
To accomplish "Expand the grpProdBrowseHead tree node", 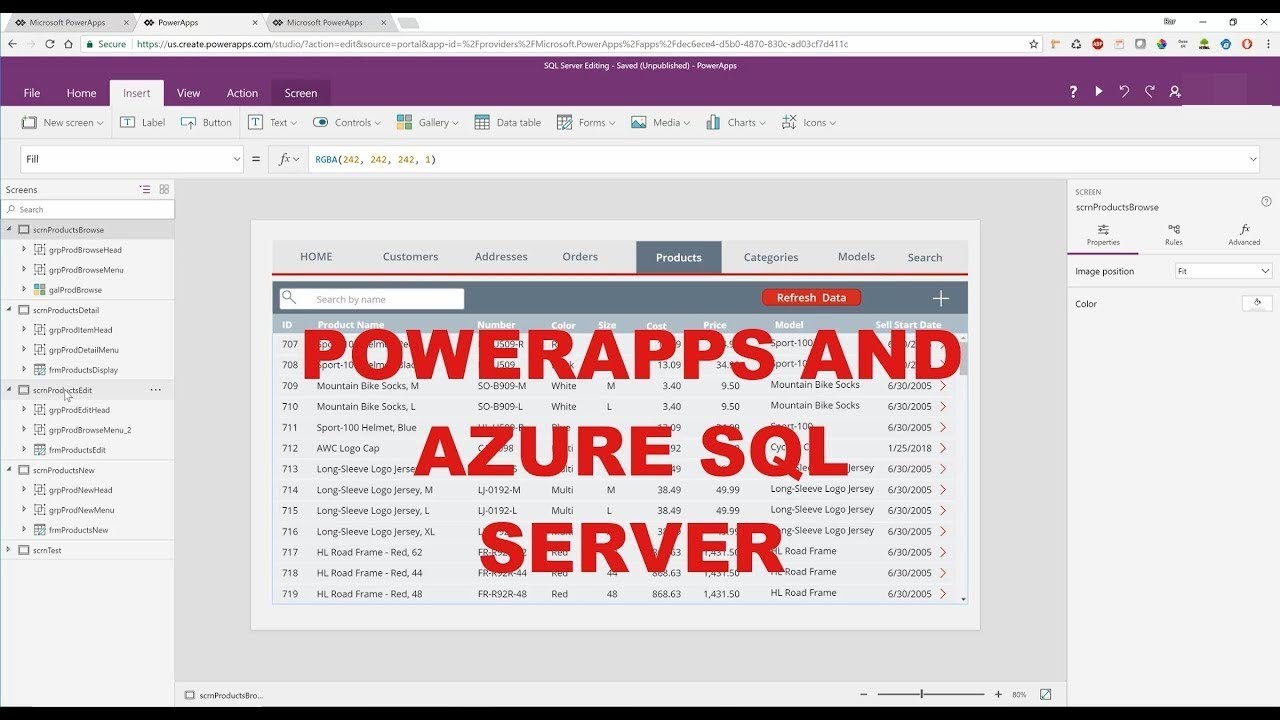I will (24, 250).
